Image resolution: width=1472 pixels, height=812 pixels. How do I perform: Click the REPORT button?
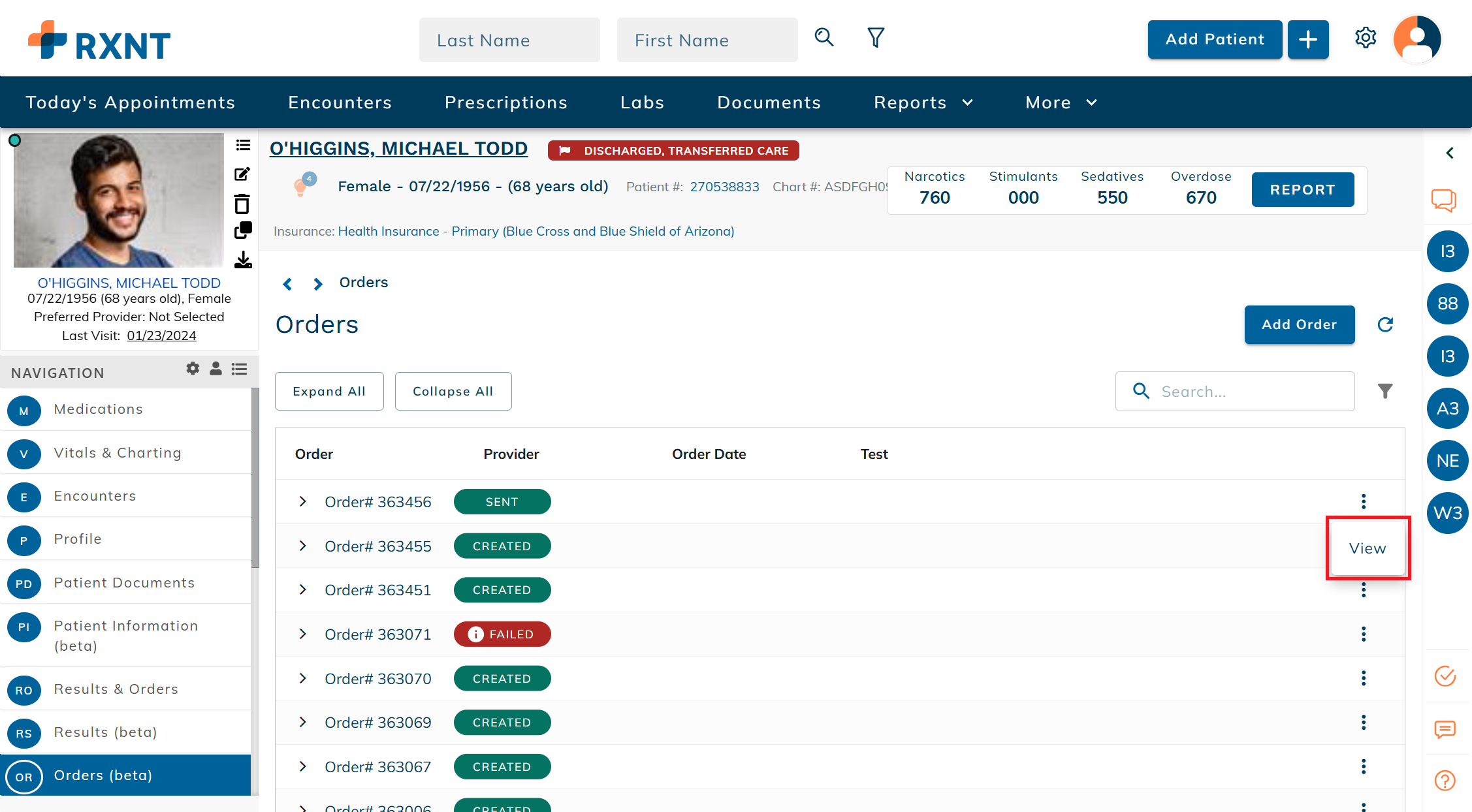click(1303, 189)
